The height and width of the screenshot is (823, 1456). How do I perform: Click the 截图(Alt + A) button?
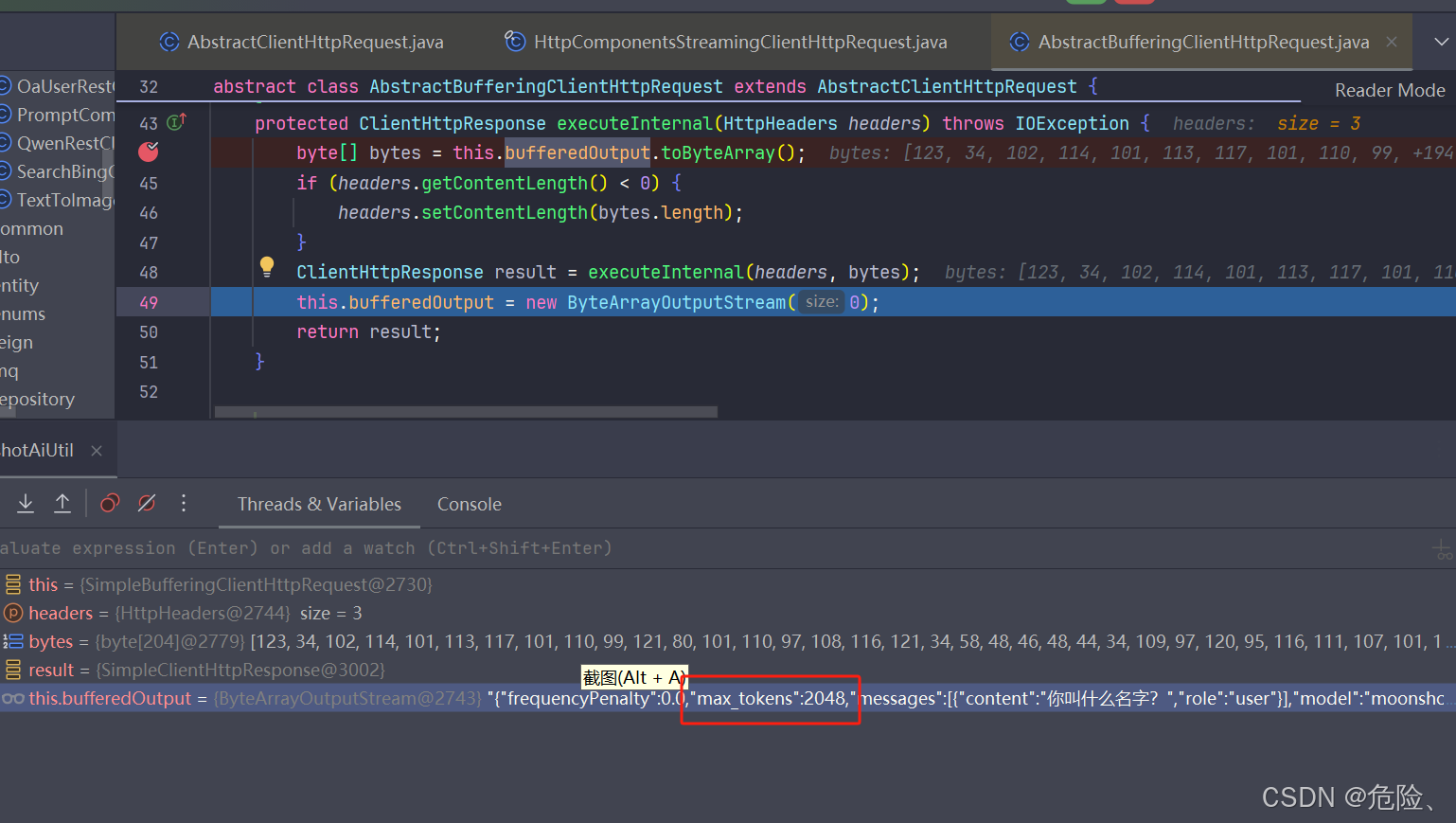[x=633, y=677]
